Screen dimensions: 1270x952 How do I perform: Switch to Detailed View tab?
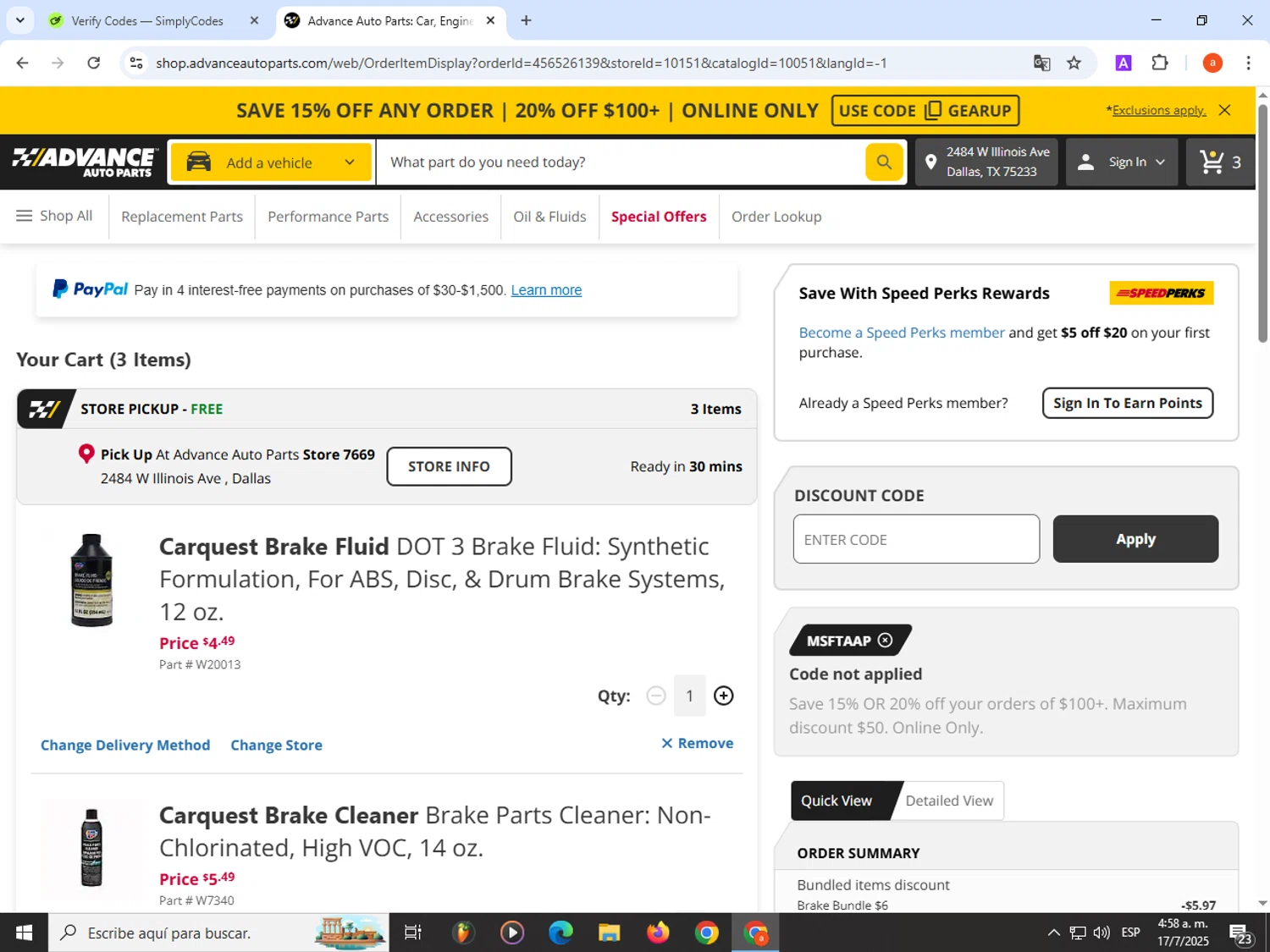[949, 801]
